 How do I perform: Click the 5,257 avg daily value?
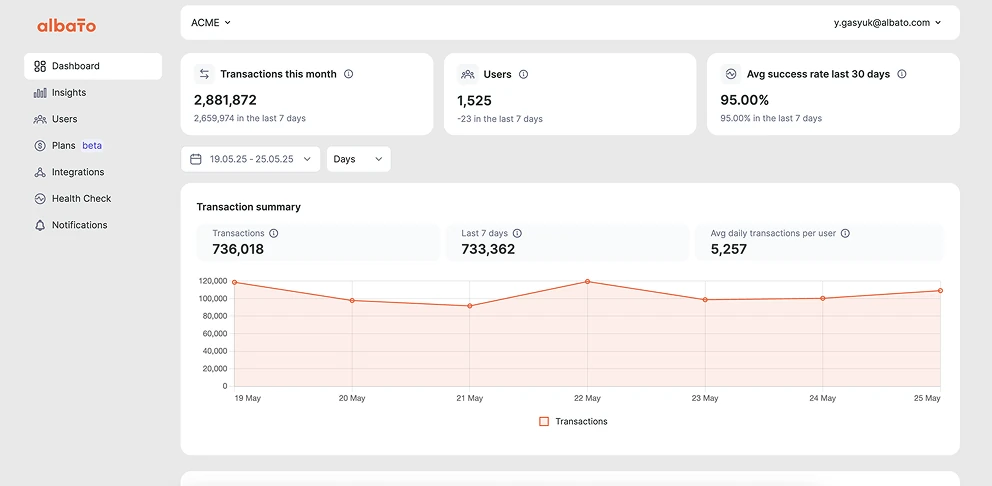point(729,249)
